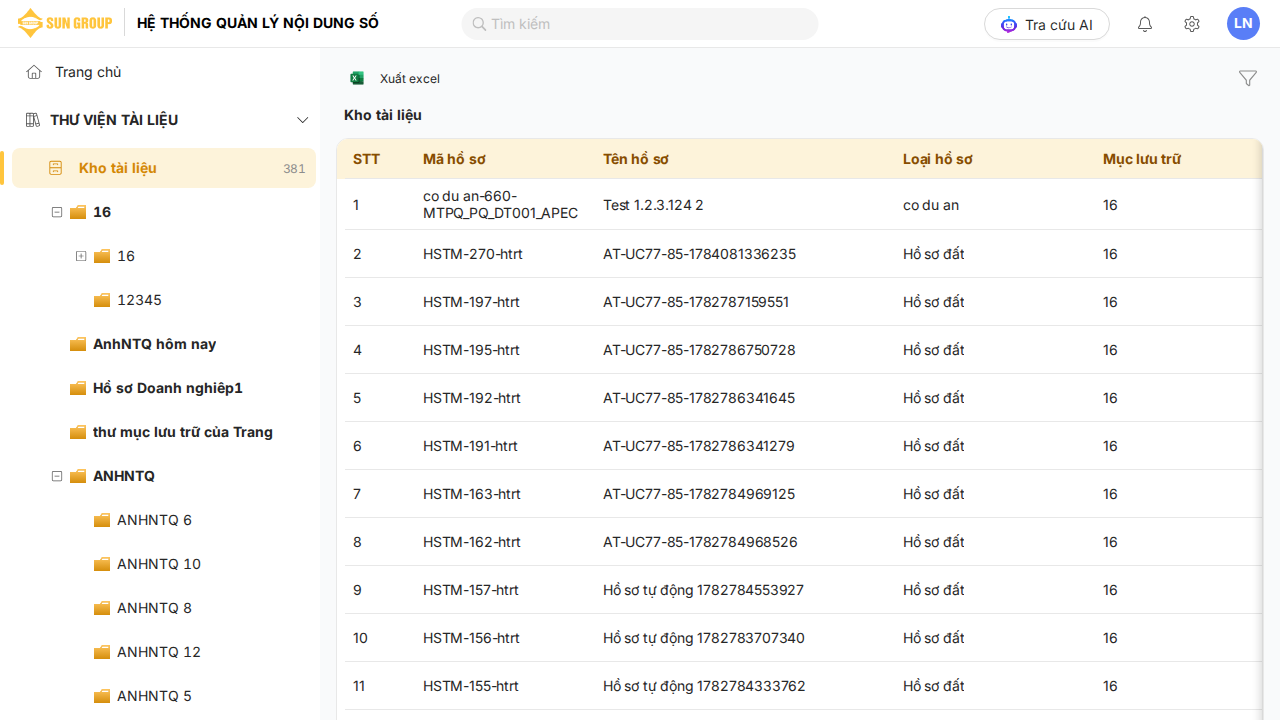Select the ANHNTQ 6 folder

pos(154,520)
